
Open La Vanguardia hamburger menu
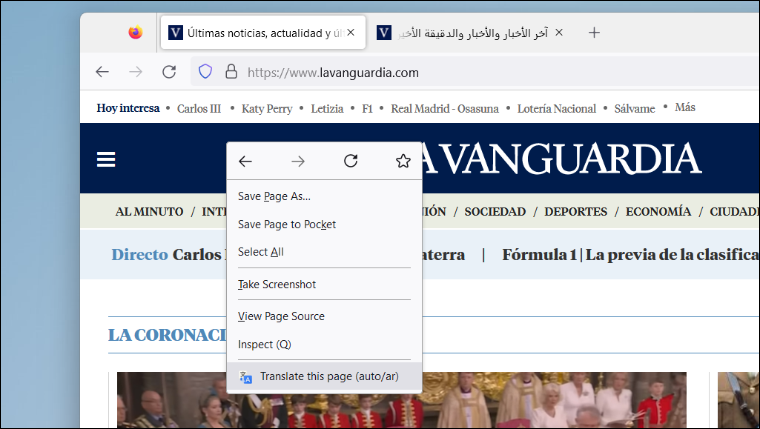pyautogui.click(x=106, y=159)
